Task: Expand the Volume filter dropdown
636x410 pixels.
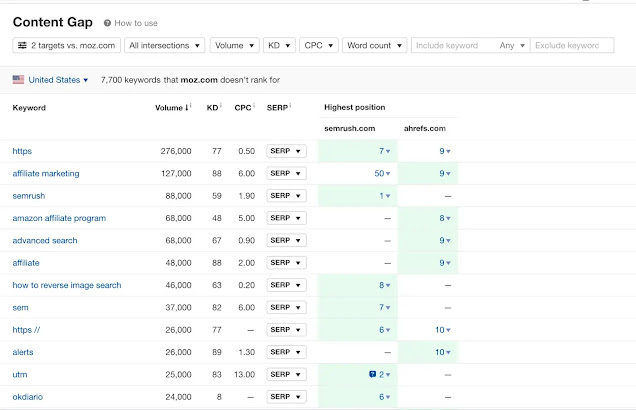Action: (x=234, y=45)
